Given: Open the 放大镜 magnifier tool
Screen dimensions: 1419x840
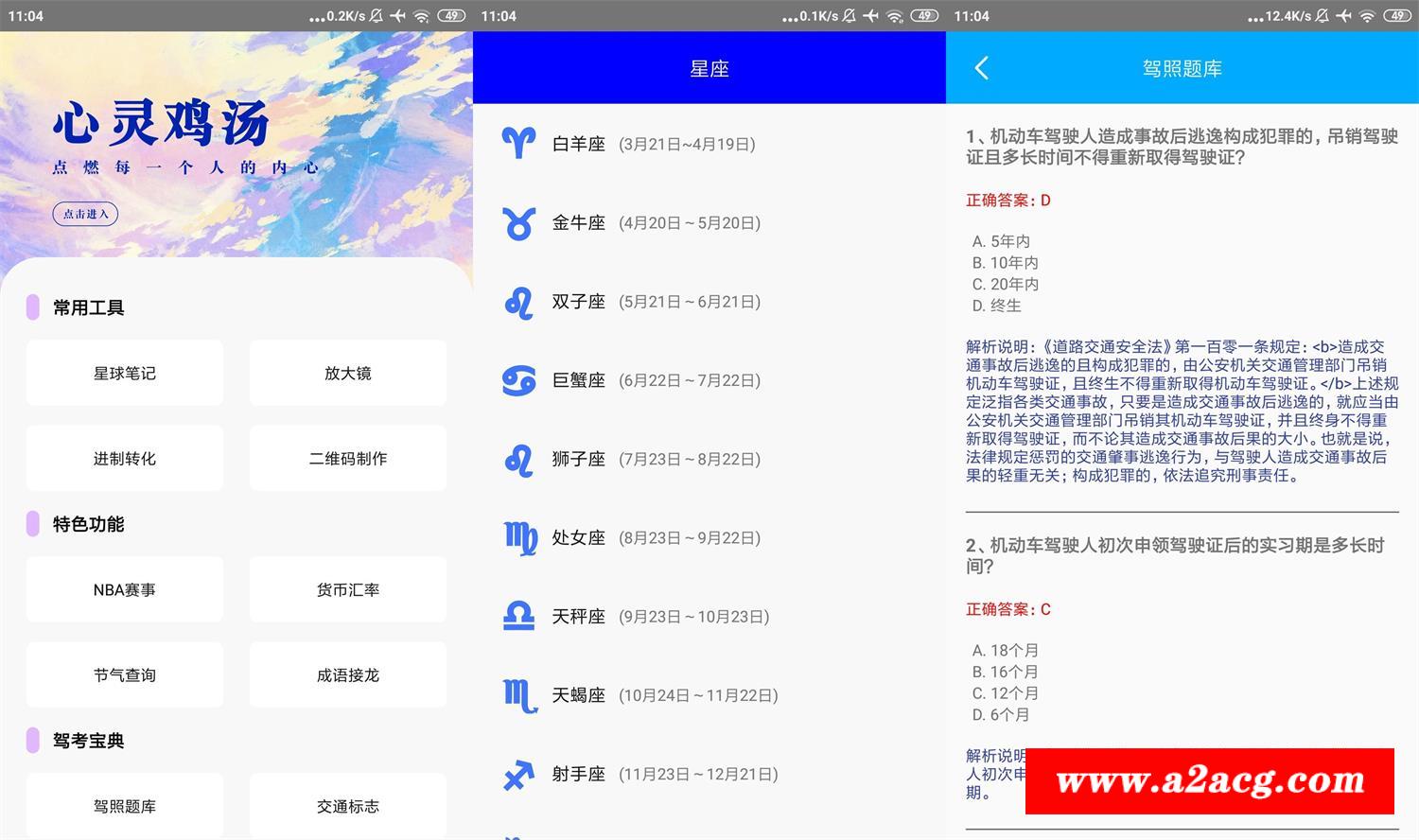Looking at the screenshot, I should pos(348,374).
